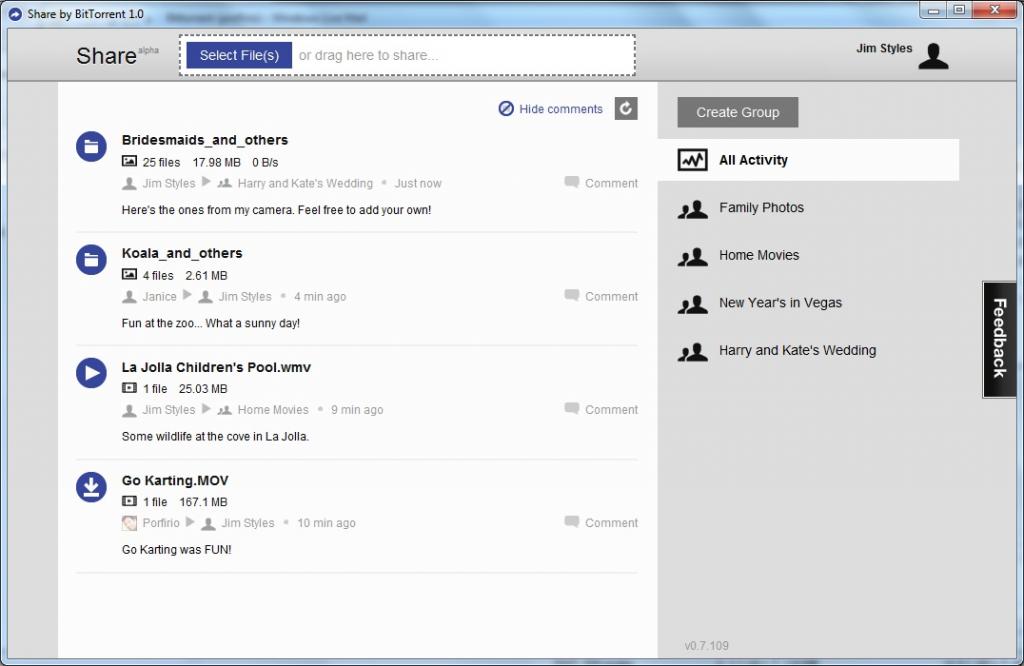Open the Go Karting.MOV title
The height and width of the screenshot is (666, 1024).
pos(175,481)
